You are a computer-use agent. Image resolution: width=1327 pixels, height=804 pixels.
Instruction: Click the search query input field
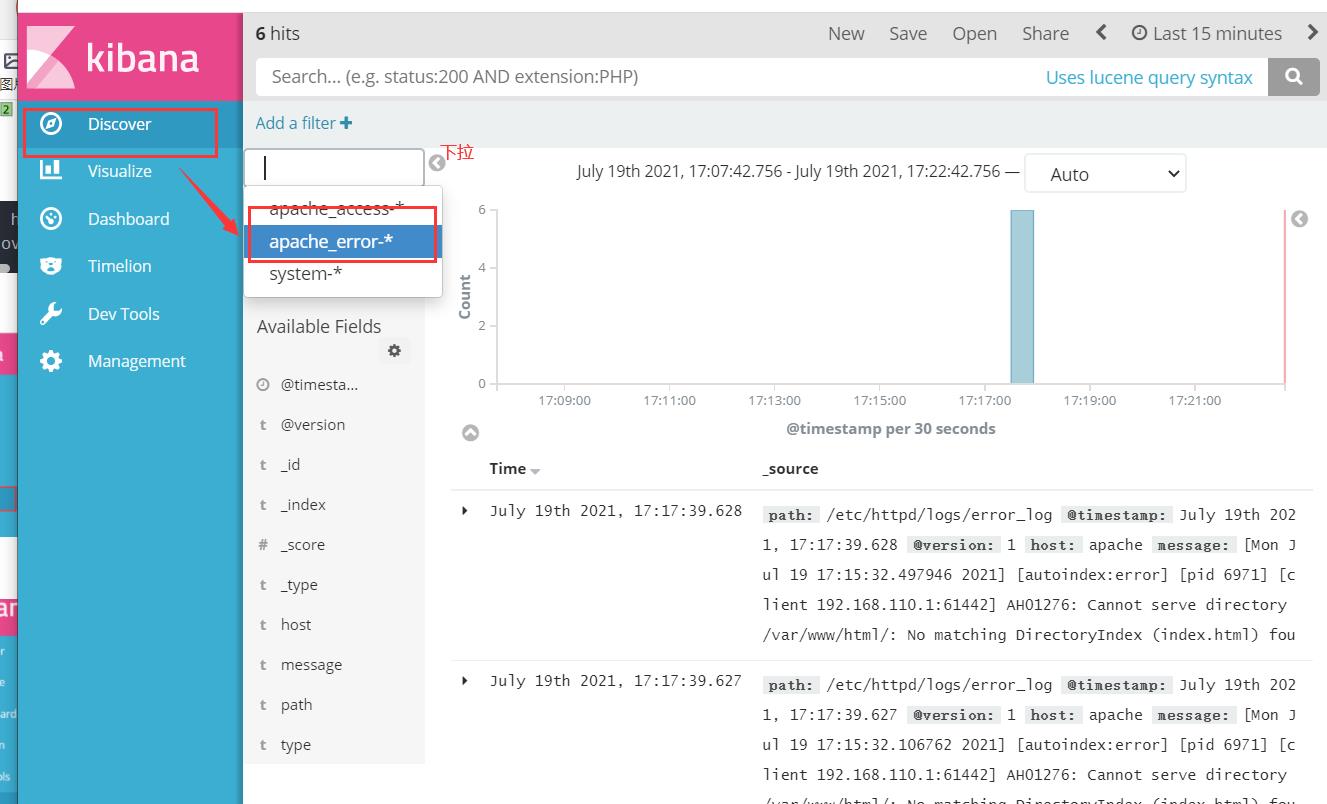[x=650, y=76]
